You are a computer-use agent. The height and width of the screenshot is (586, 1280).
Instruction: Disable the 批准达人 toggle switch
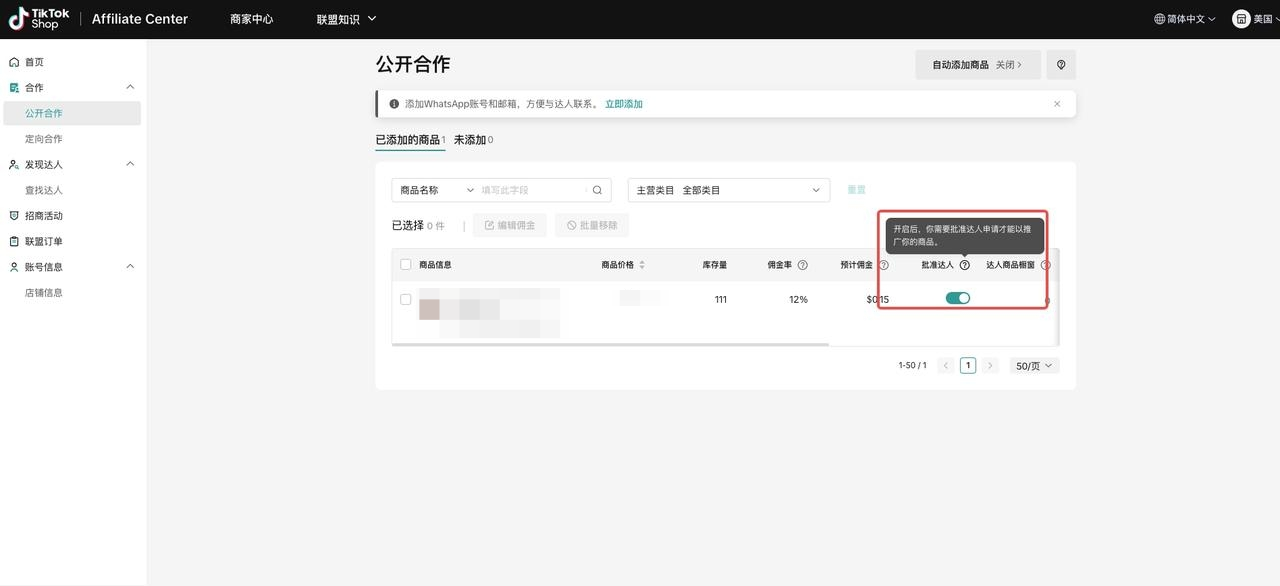coord(958,298)
